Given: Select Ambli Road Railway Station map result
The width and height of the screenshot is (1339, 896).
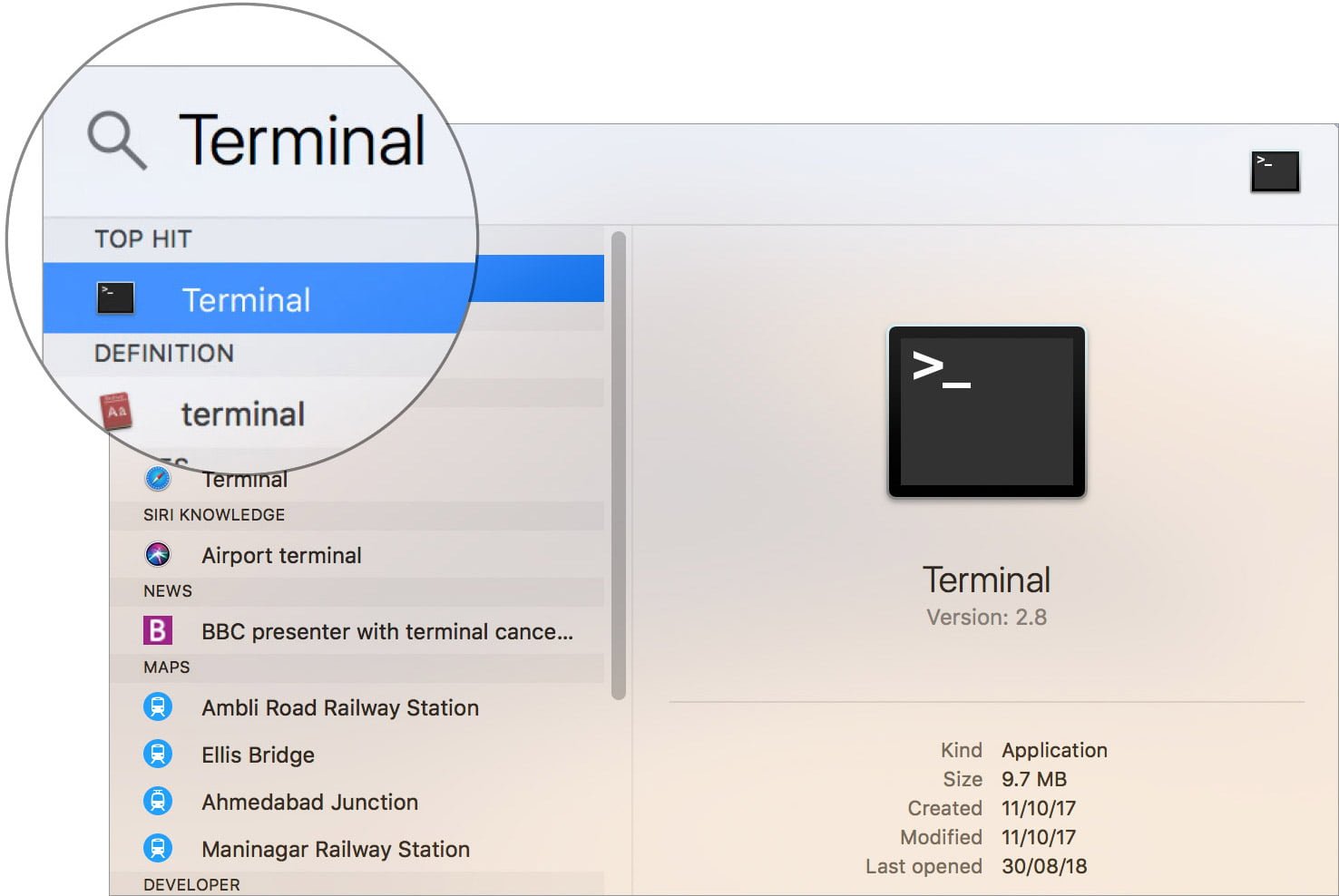Looking at the screenshot, I should pos(357,707).
